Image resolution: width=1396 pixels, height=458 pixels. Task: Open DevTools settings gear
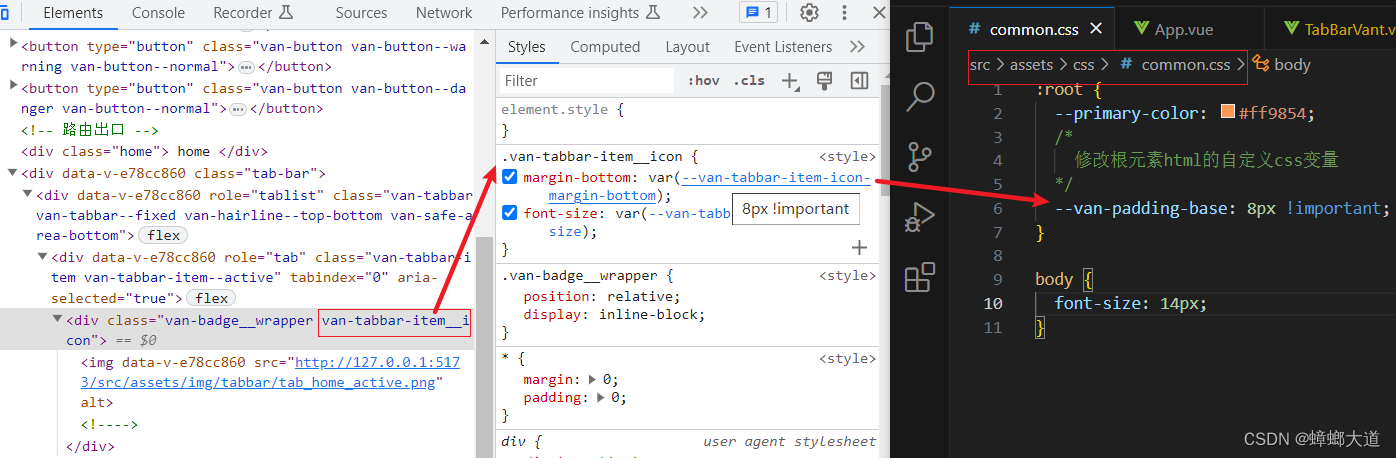pyautogui.click(x=809, y=13)
